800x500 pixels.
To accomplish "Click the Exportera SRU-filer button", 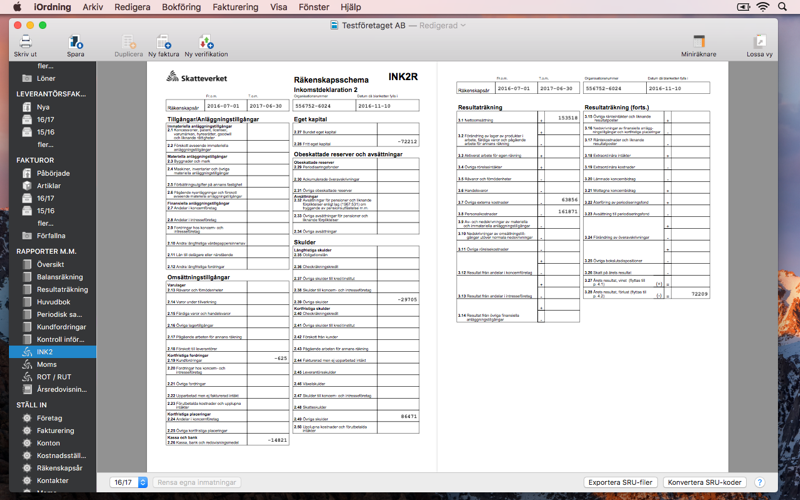I will coord(620,482).
